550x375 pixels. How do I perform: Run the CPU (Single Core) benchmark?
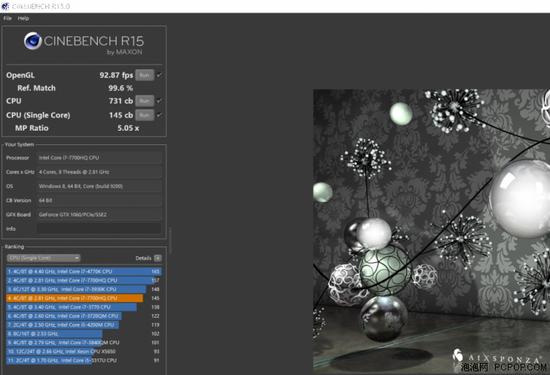click(145, 115)
